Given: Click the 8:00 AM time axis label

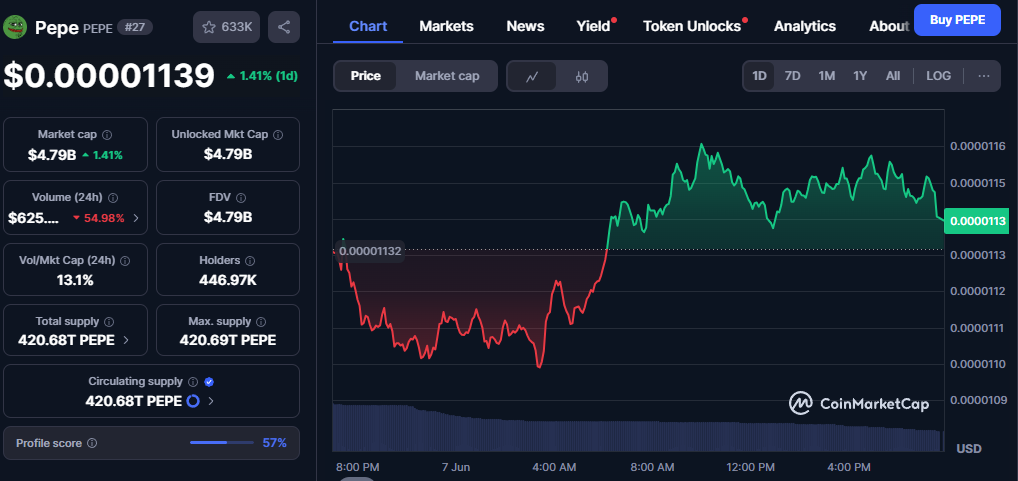Looking at the screenshot, I should 652,467.
